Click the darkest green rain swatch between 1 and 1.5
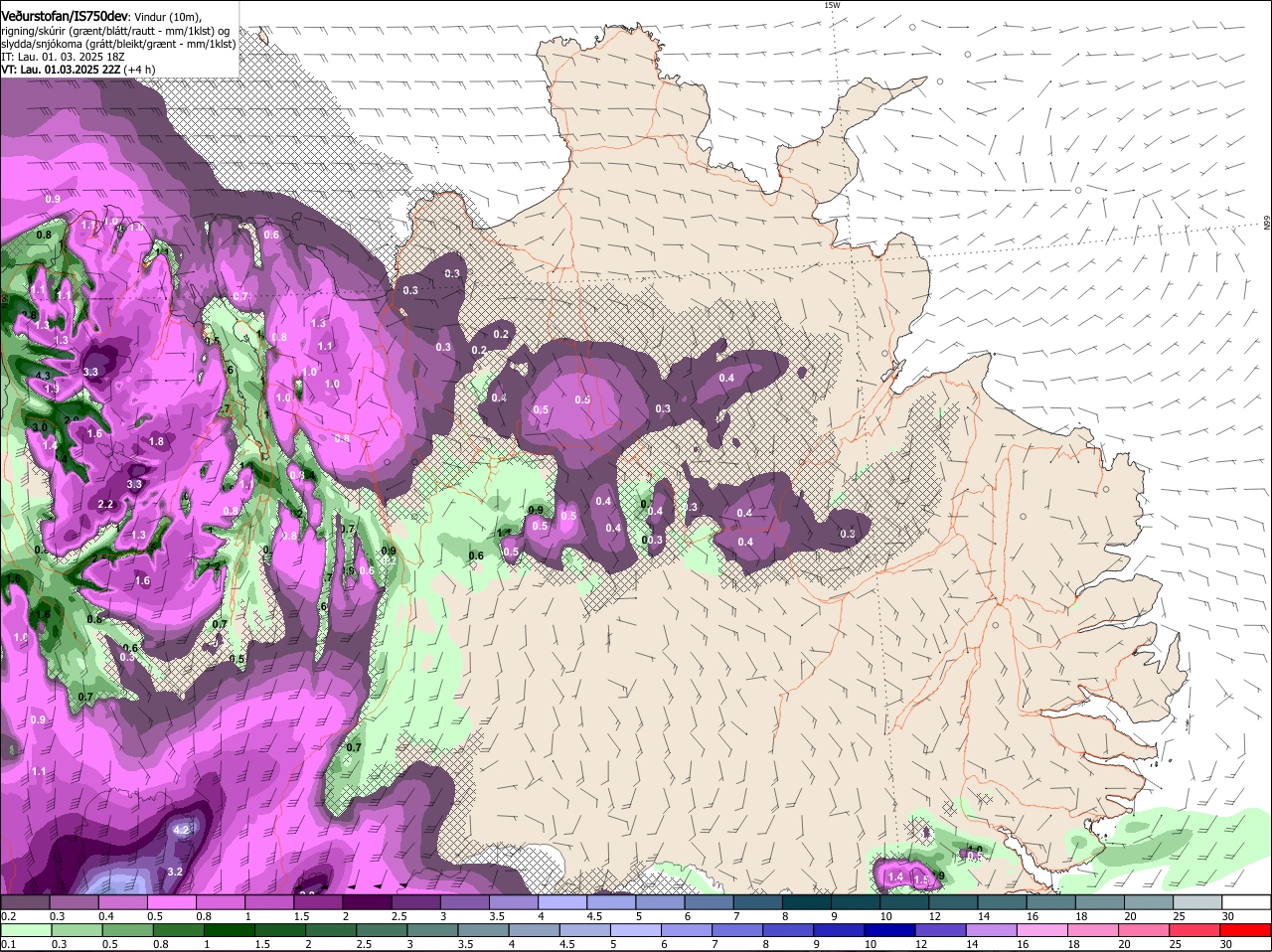1272x952 pixels. coord(232,929)
